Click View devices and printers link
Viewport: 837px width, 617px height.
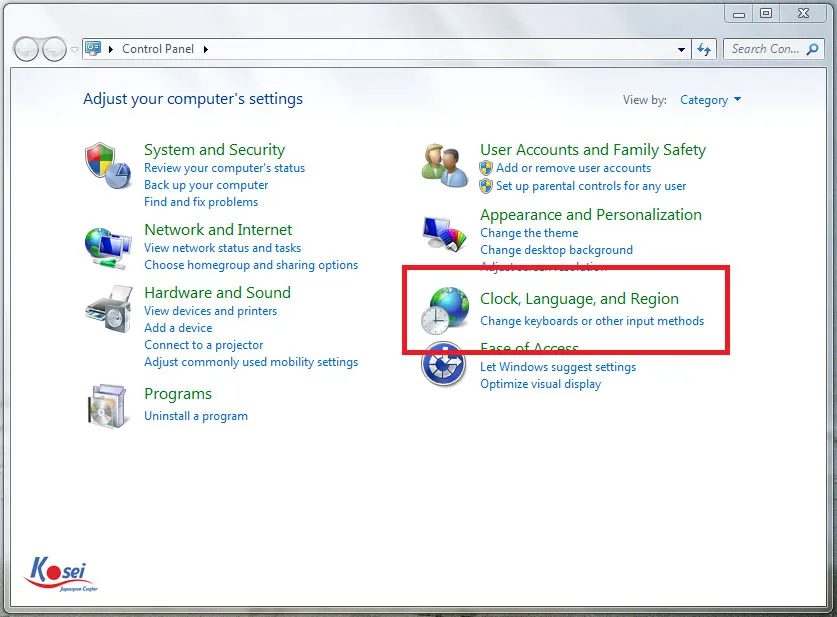[x=210, y=311]
